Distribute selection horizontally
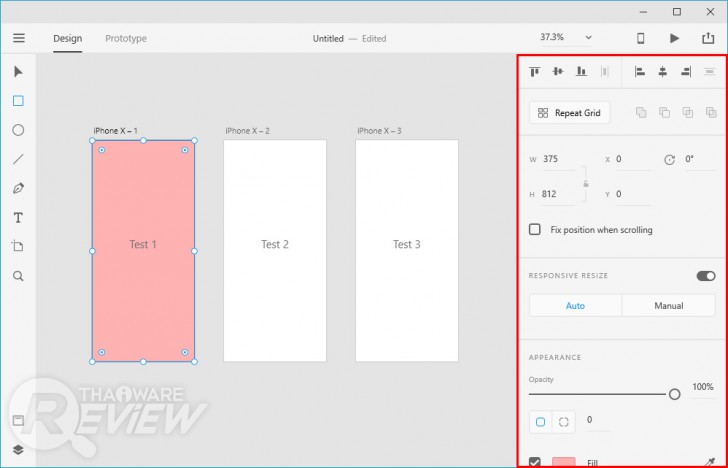Image resolution: width=728 pixels, height=468 pixels. [x=604, y=72]
